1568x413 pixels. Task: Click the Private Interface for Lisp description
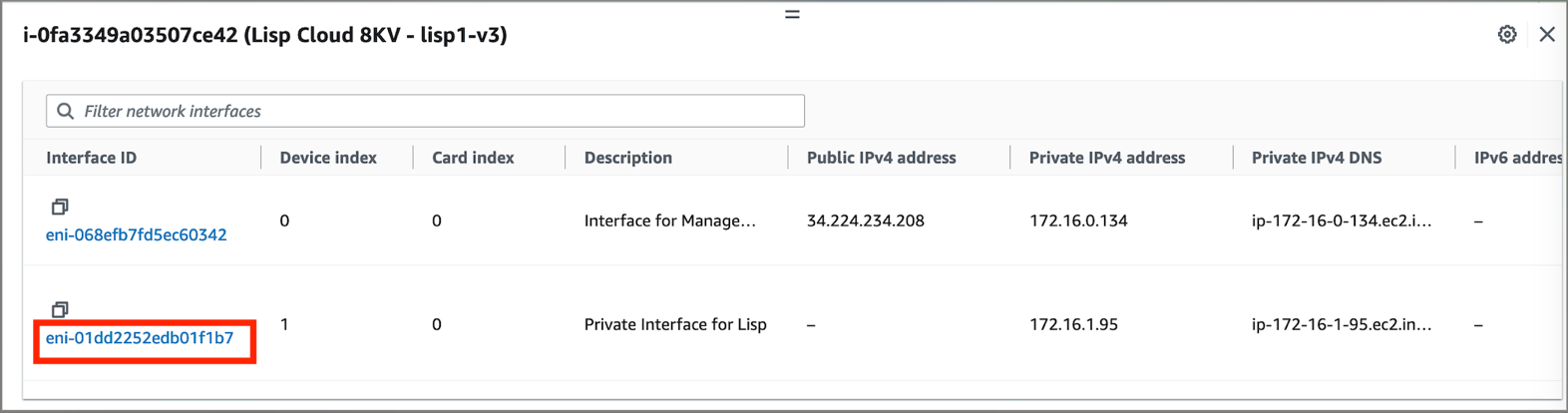[x=675, y=324]
